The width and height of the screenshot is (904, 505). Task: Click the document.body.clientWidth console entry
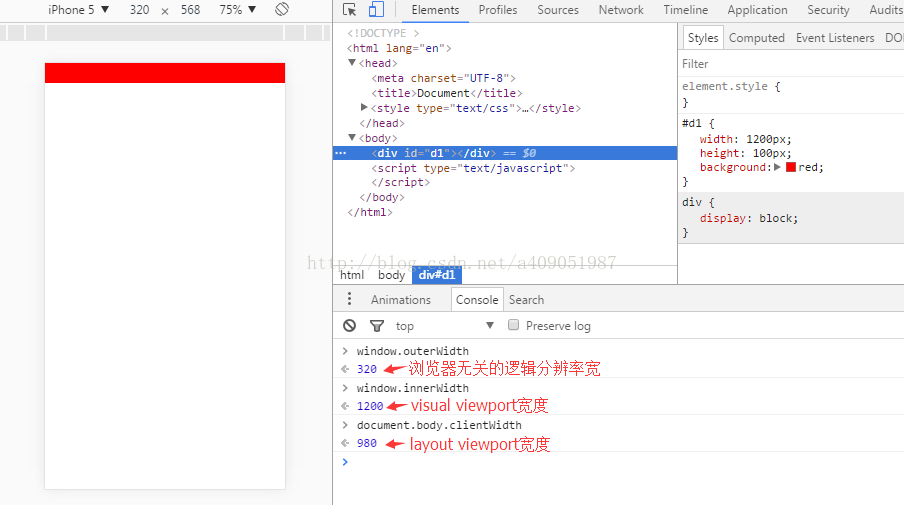[439, 425]
